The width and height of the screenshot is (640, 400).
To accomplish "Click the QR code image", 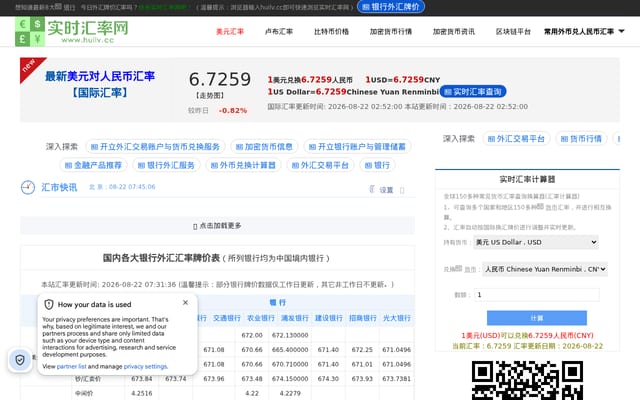I will [x=527, y=380].
